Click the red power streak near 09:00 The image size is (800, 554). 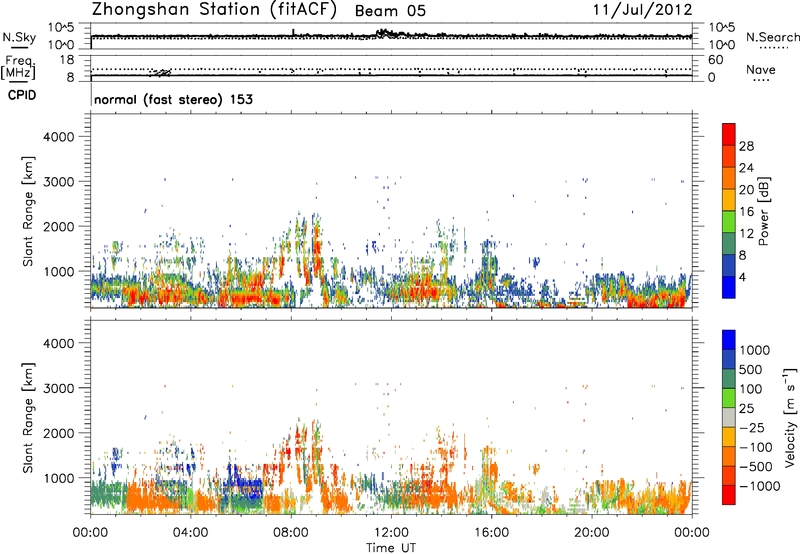click(317, 250)
